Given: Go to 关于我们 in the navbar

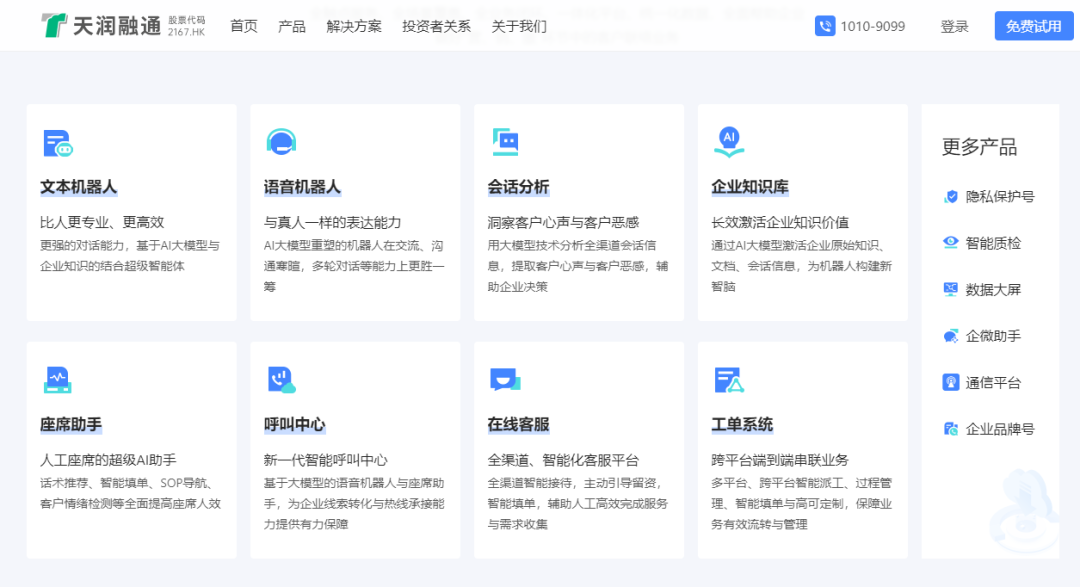Looking at the screenshot, I should tap(519, 26).
